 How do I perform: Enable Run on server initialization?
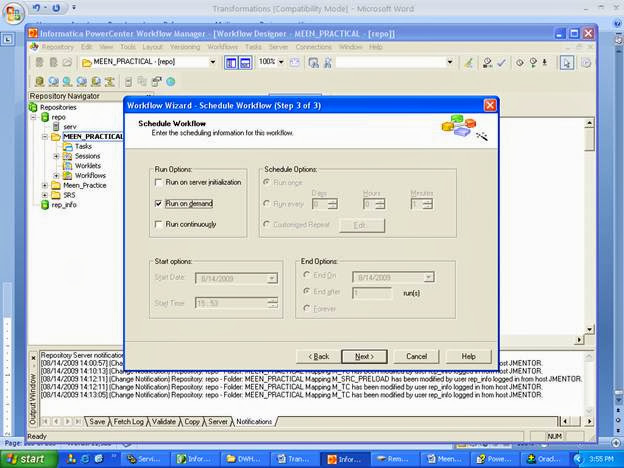point(158,183)
